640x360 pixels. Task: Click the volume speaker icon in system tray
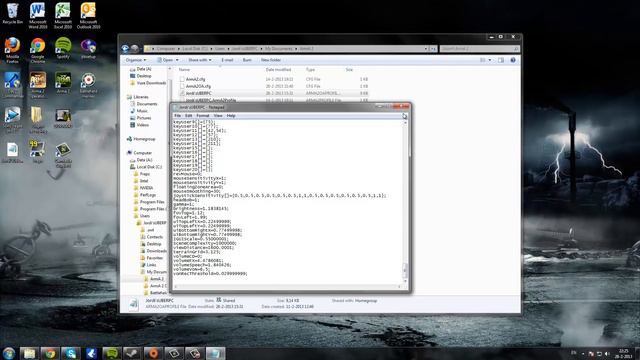607,353
